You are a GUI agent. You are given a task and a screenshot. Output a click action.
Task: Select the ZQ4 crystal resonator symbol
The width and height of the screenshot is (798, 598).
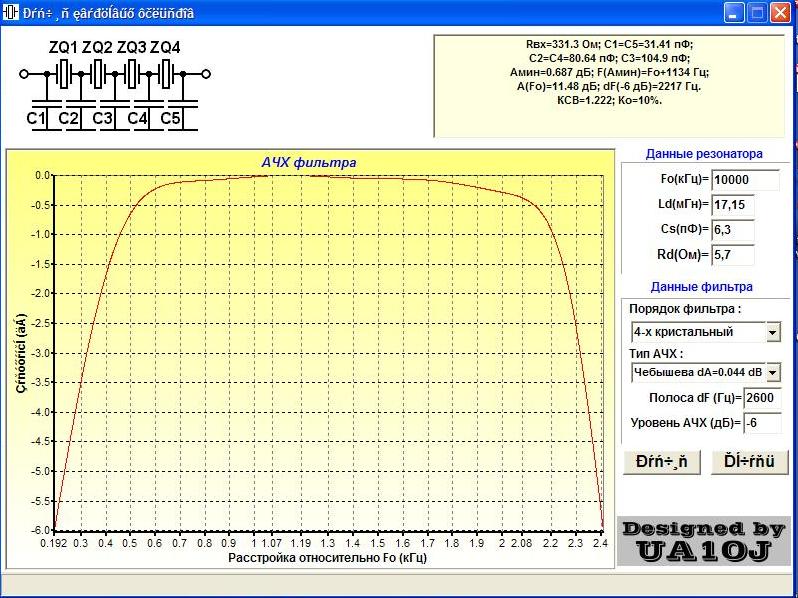point(166,74)
